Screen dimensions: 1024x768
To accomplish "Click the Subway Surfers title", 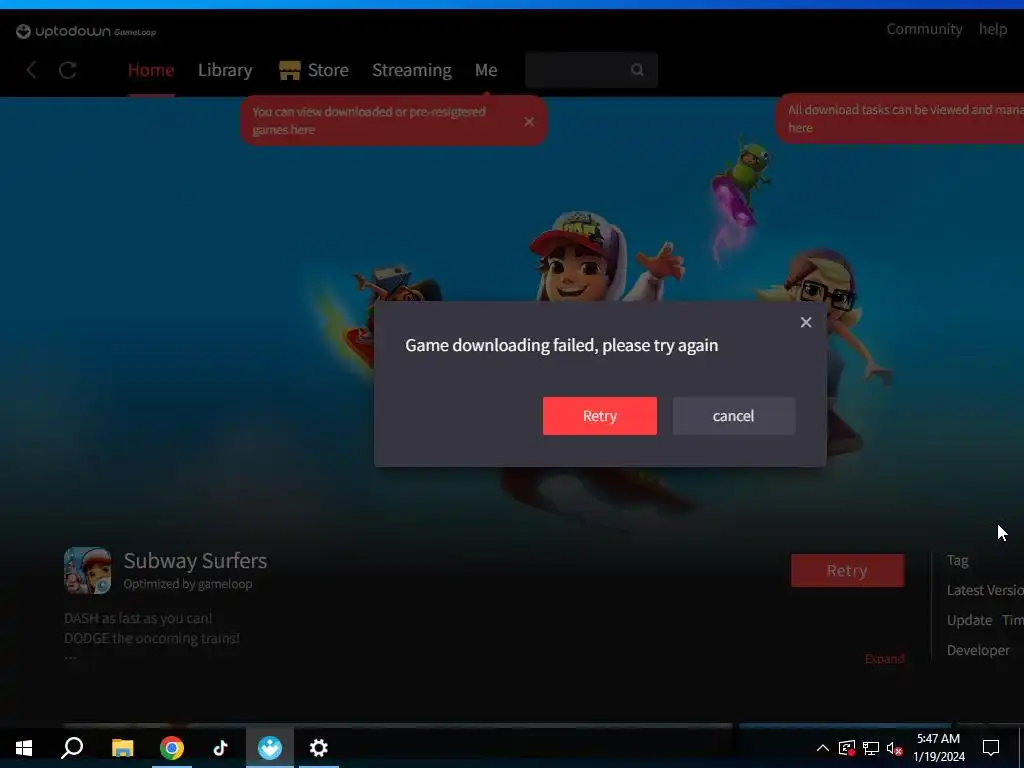I will coord(195,560).
